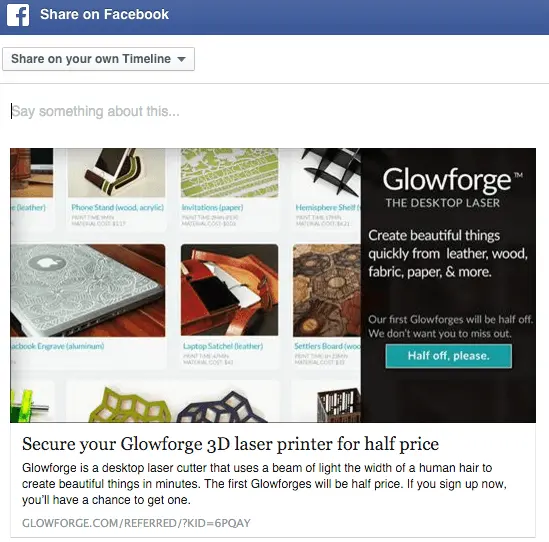
Task: Select the Macbook Engrave aluminum thumbnail
Action: point(88,290)
